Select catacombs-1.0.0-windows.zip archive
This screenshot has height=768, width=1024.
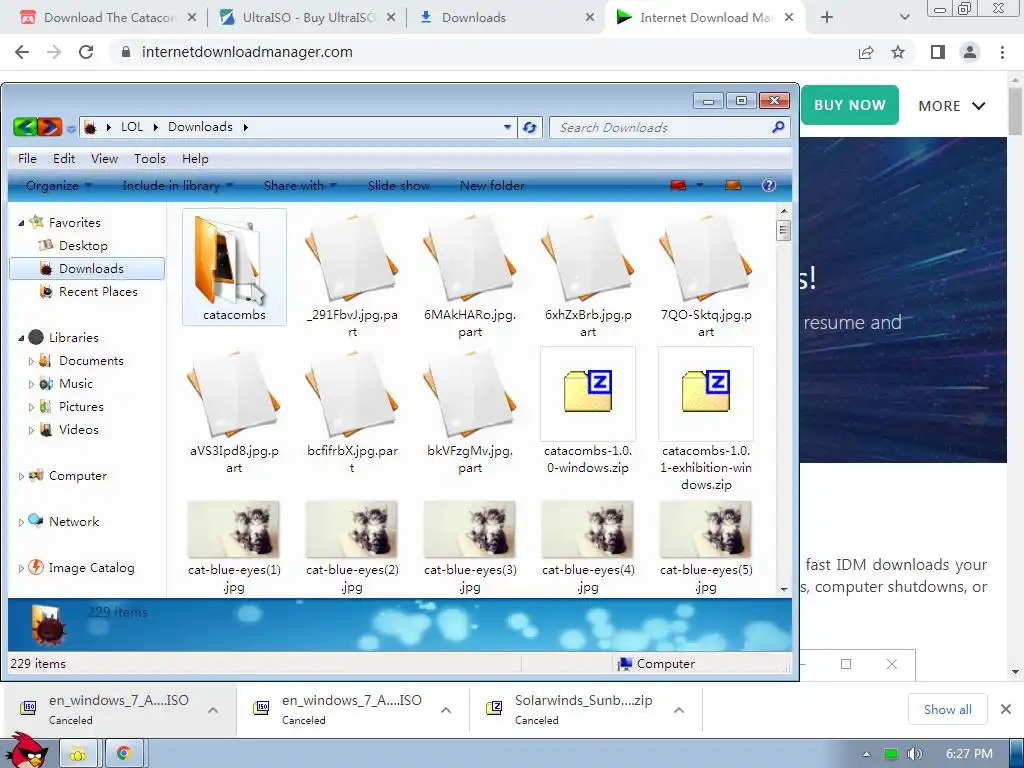click(x=588, y=410)
